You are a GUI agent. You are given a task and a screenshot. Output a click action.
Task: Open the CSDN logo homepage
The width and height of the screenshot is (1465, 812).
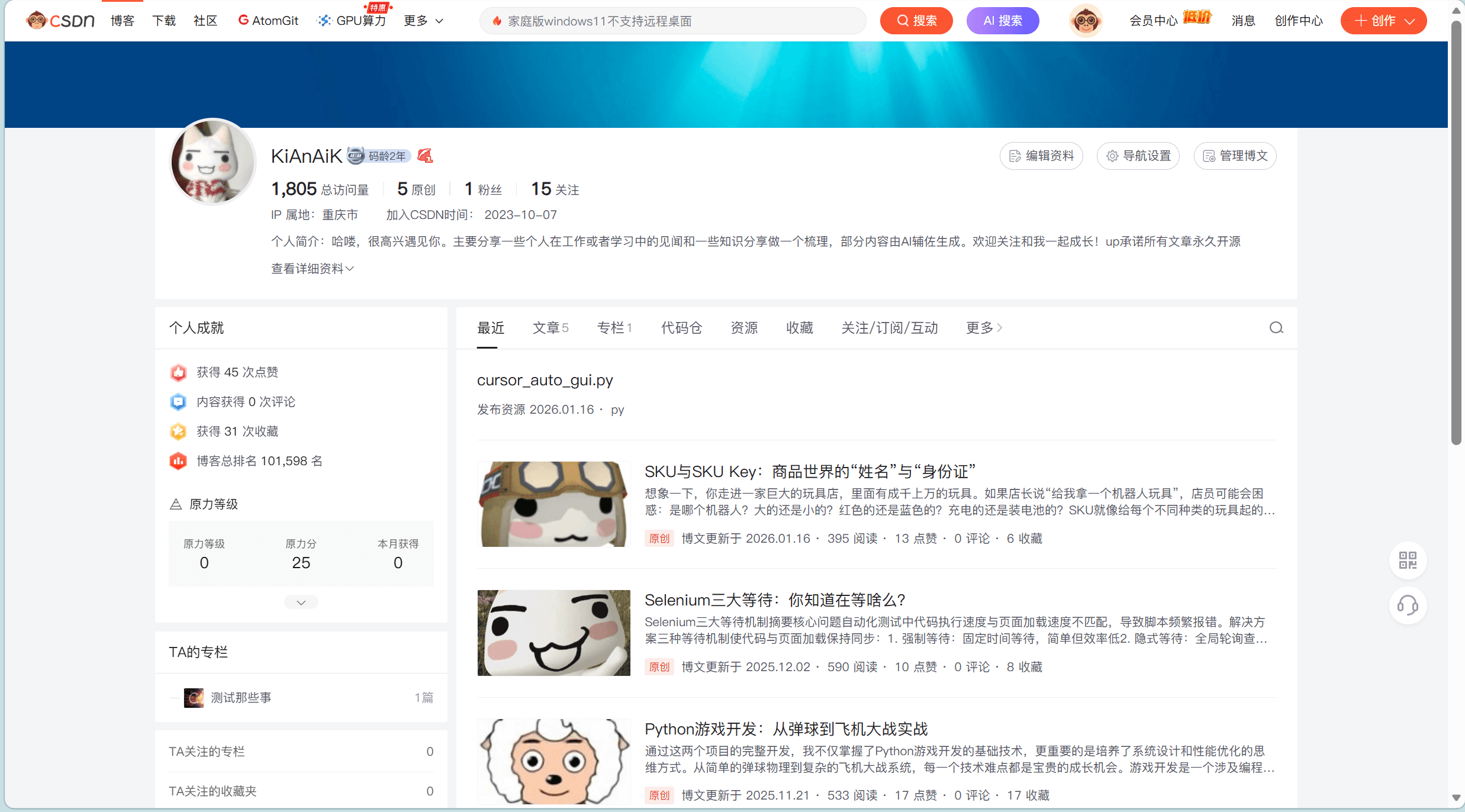click(60, 21)
